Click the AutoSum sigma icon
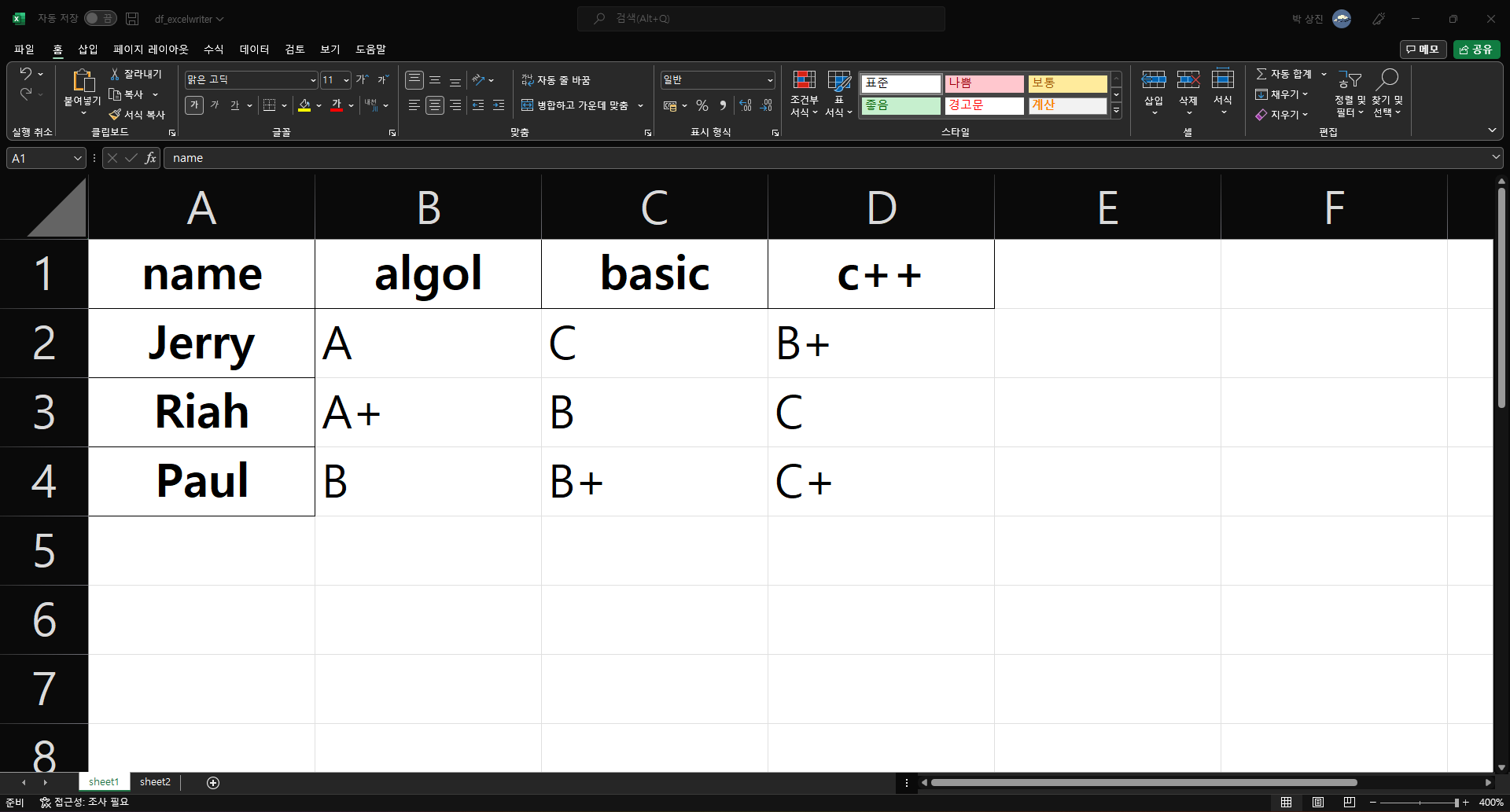This screenshot has width=1510, height=812. 1261,74
